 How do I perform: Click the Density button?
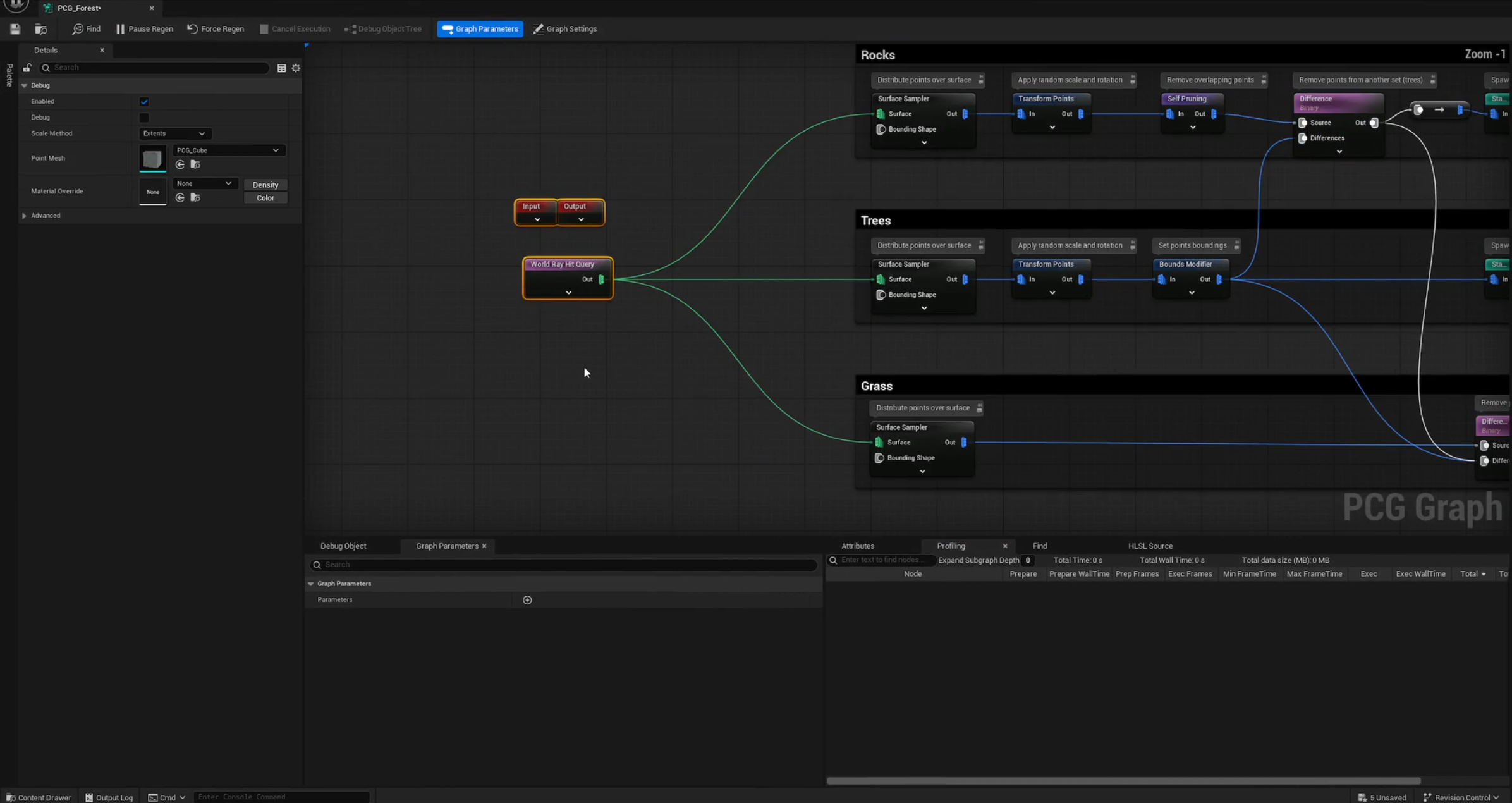click(x=265, y=185)
